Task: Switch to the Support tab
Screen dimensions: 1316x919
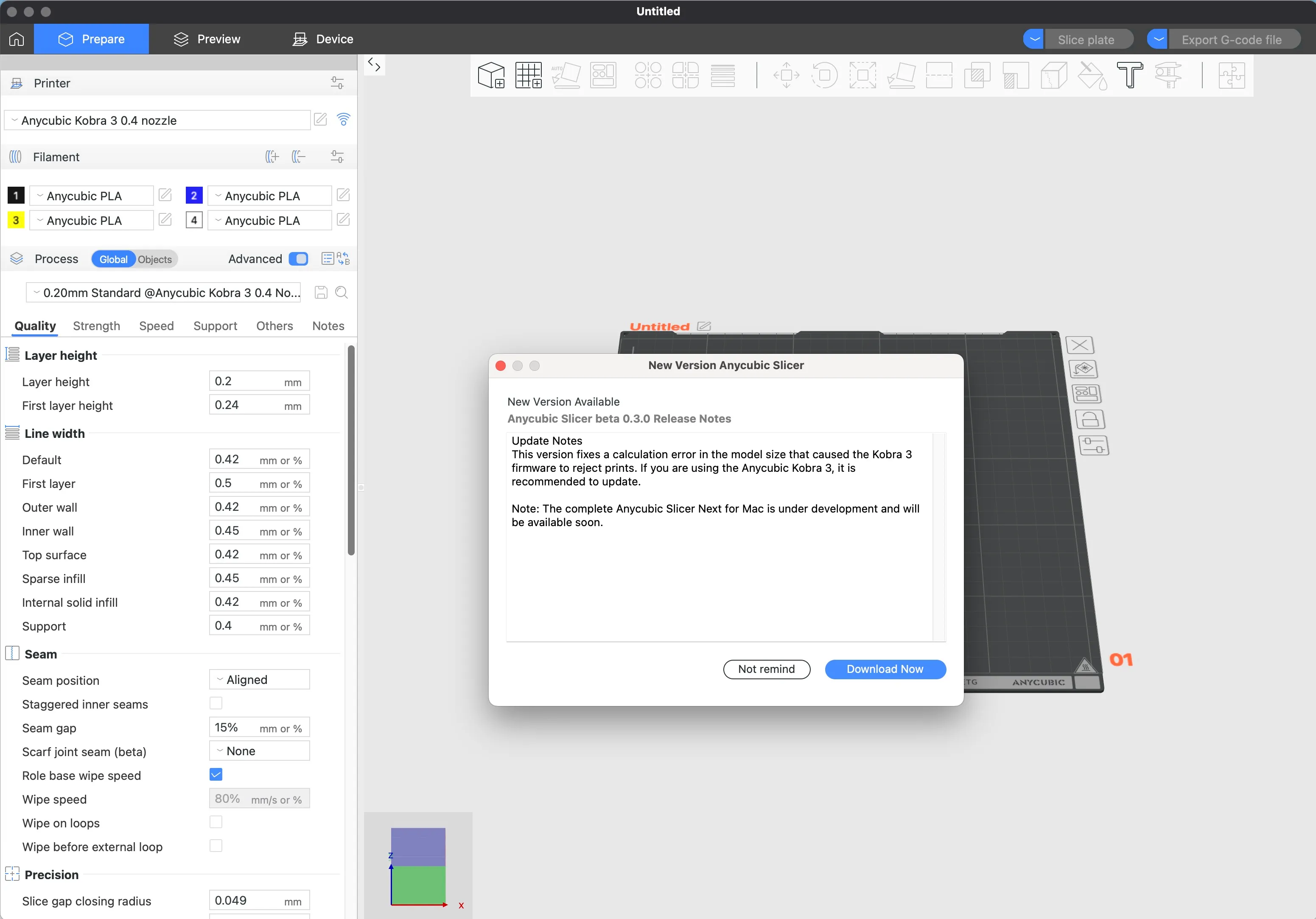Action: [215, 325]
